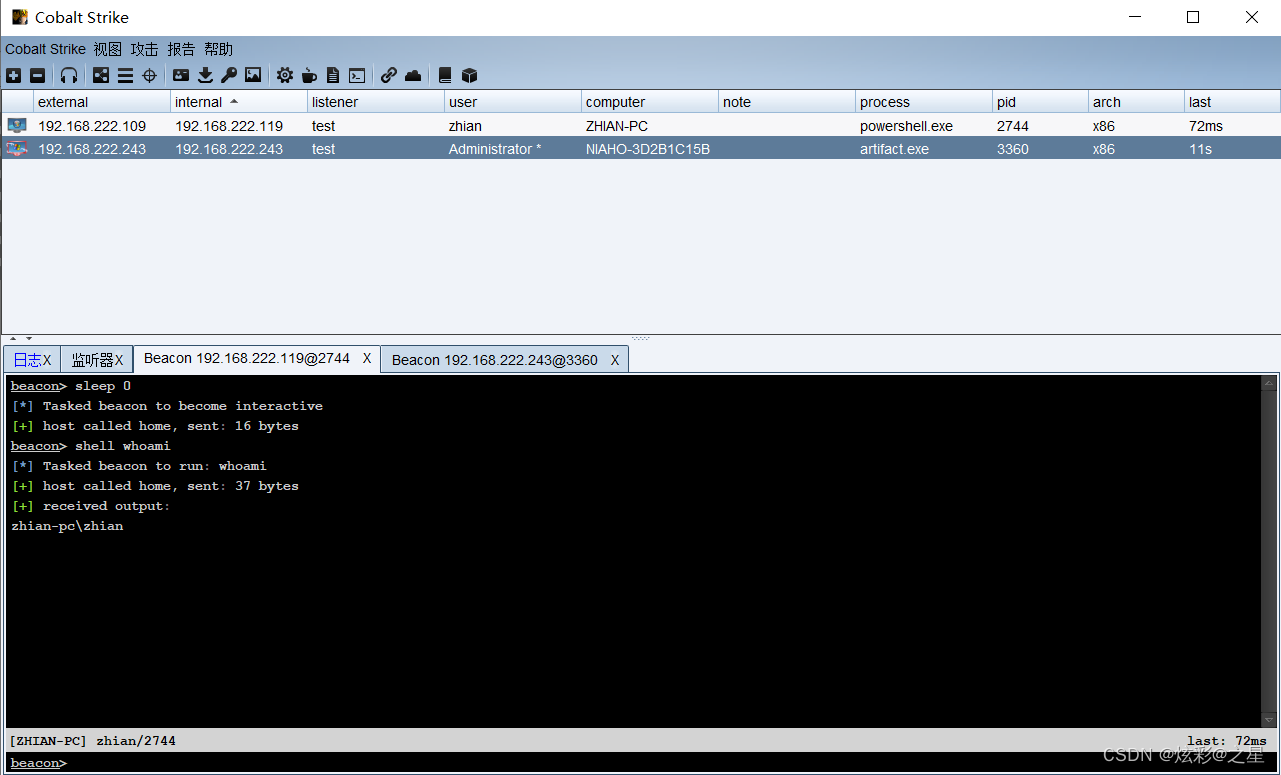Sort by the process column header
The height and width of the screenshot is (775, 1281).
coord(924,102)
